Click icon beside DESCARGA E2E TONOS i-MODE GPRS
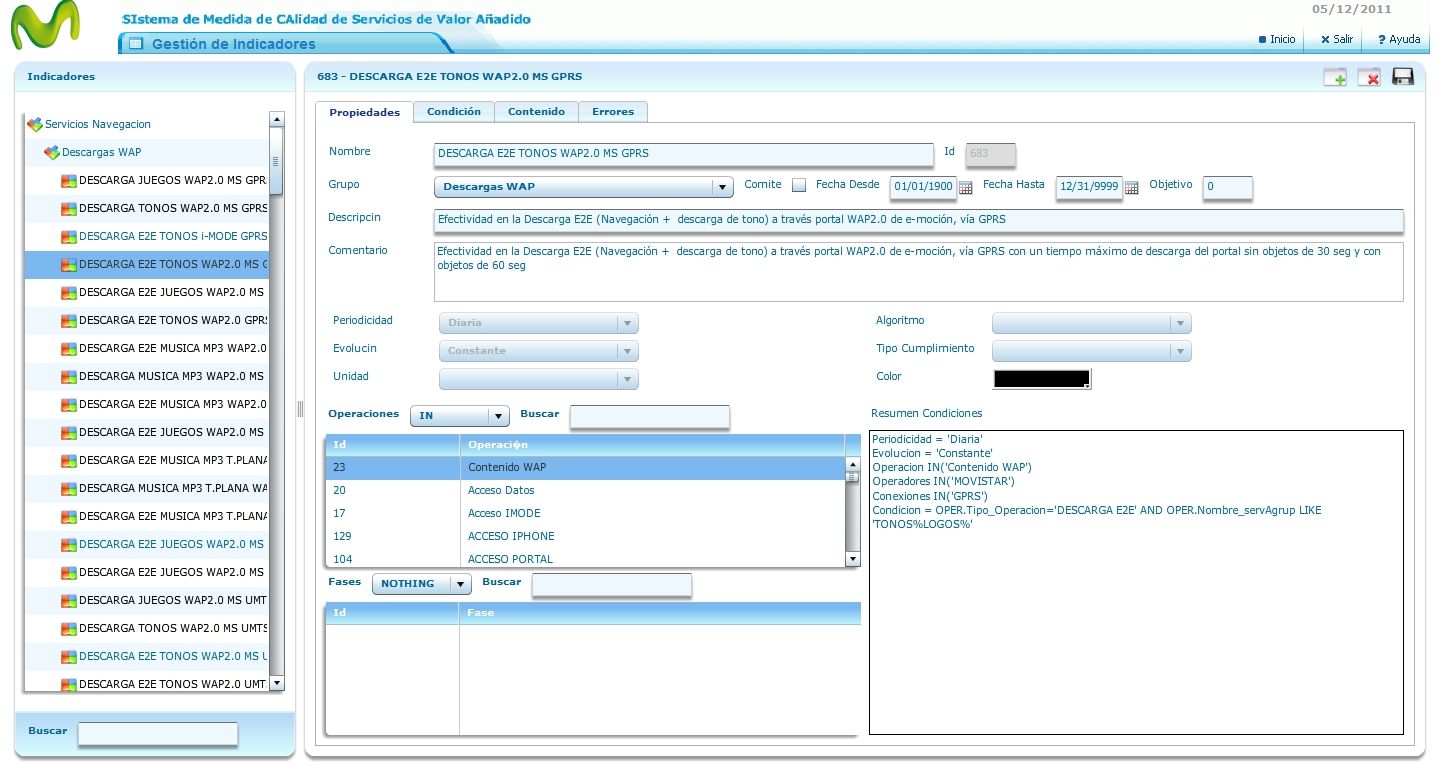1440x766 pixels. [x=68, y=237]
